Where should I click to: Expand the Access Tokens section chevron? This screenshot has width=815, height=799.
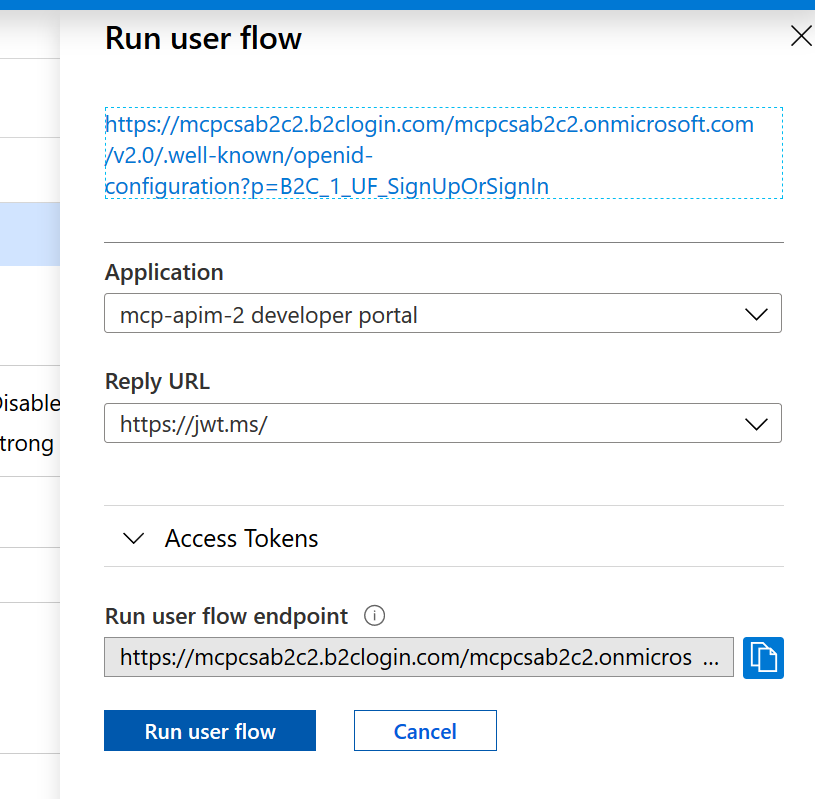pyautogui.click(x=133, y=538)
